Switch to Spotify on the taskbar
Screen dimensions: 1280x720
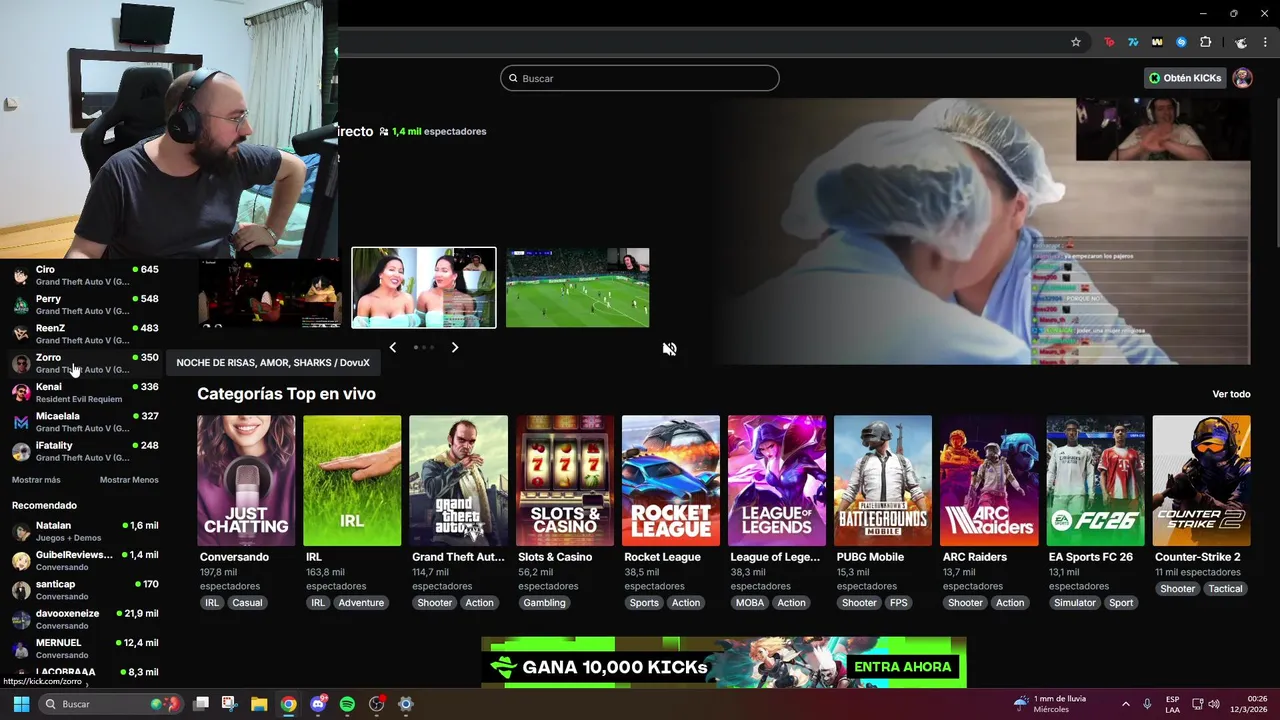click(x=347, y=704)
